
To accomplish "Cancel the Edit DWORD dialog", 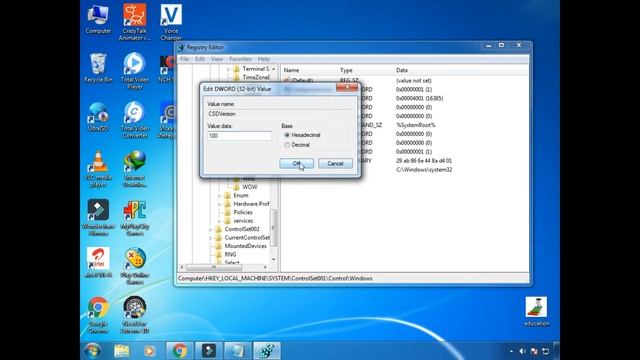I will [x=335, y=164].
